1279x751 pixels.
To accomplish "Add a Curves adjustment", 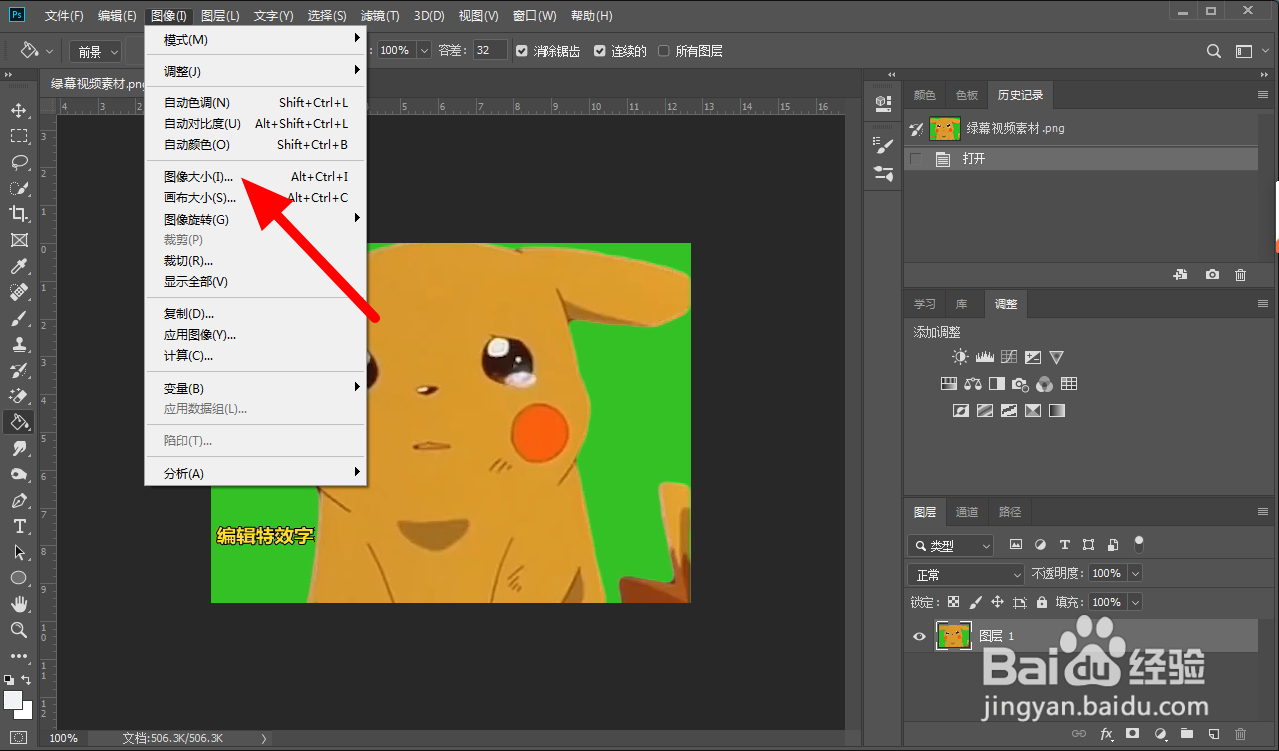I will [1008, 357].
